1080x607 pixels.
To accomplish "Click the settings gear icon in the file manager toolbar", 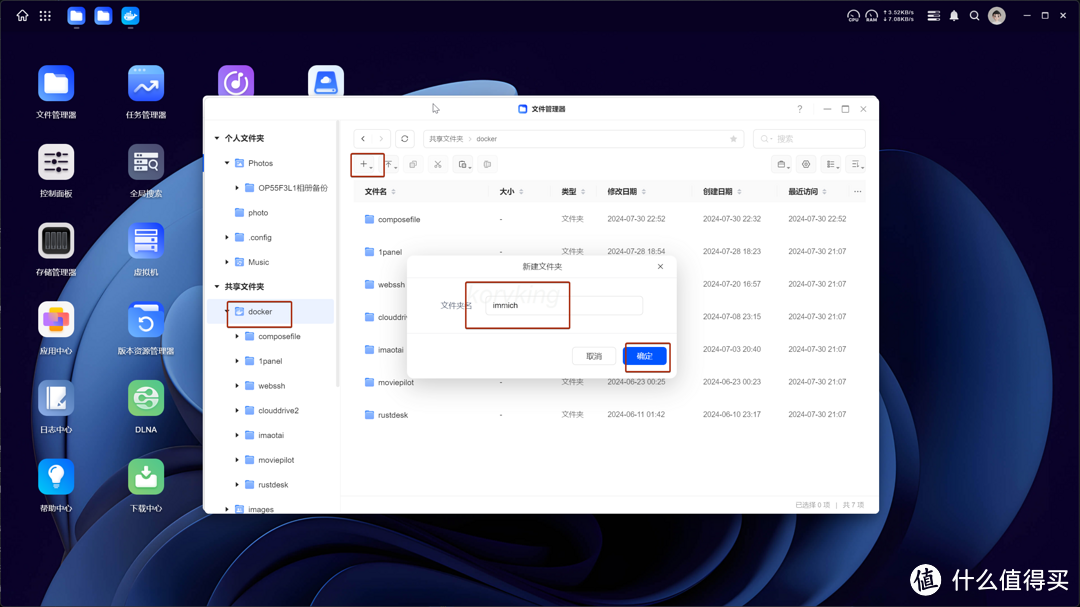I will pyautogui.click(x=806, y=164).
